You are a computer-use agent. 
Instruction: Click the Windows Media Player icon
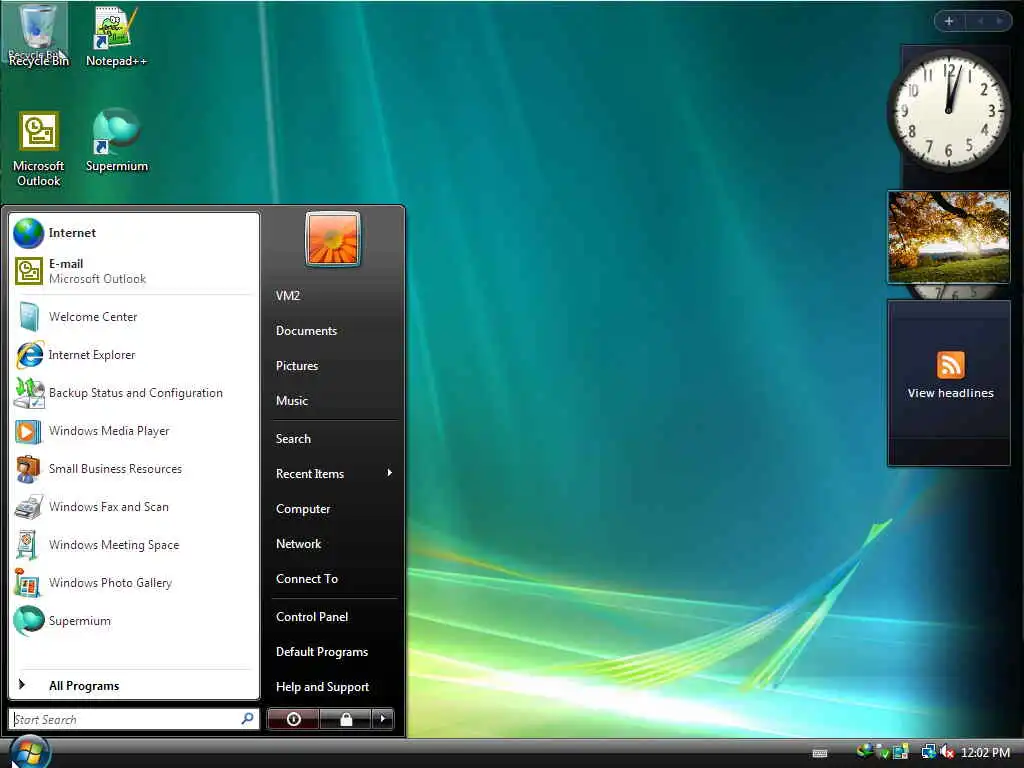point(29,431)
